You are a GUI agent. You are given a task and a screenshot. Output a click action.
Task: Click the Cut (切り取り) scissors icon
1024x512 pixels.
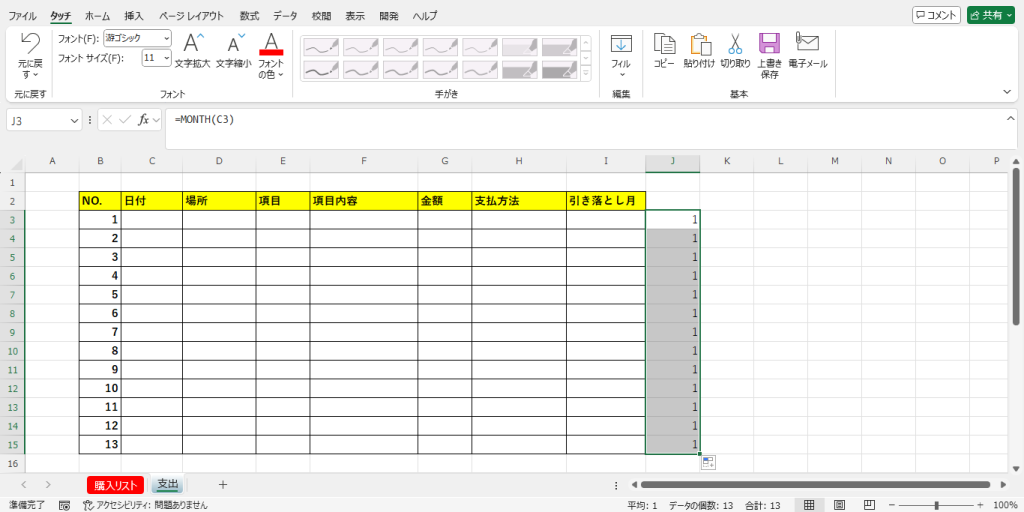click(735, 44)
